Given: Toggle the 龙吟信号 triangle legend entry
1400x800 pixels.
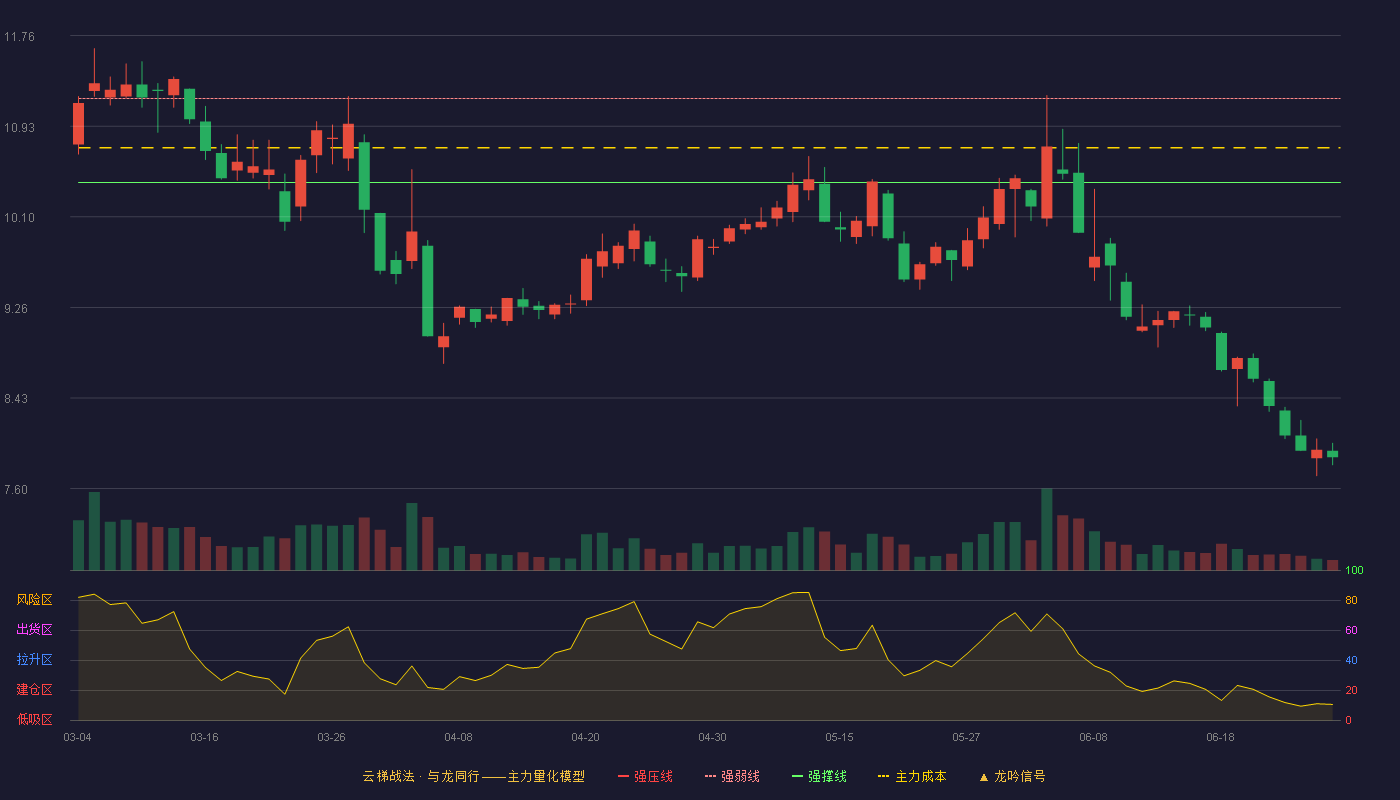Looking at the screenshot, I should (x=1012, y=776).
